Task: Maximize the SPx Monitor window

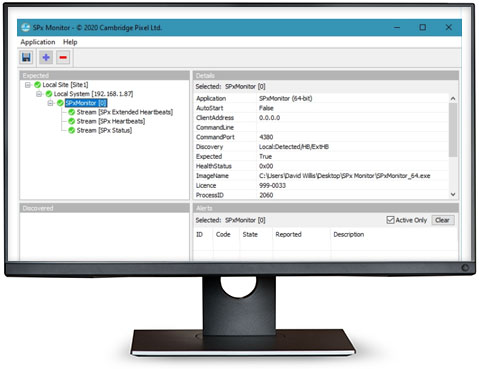Action: (x=423, y=28)
